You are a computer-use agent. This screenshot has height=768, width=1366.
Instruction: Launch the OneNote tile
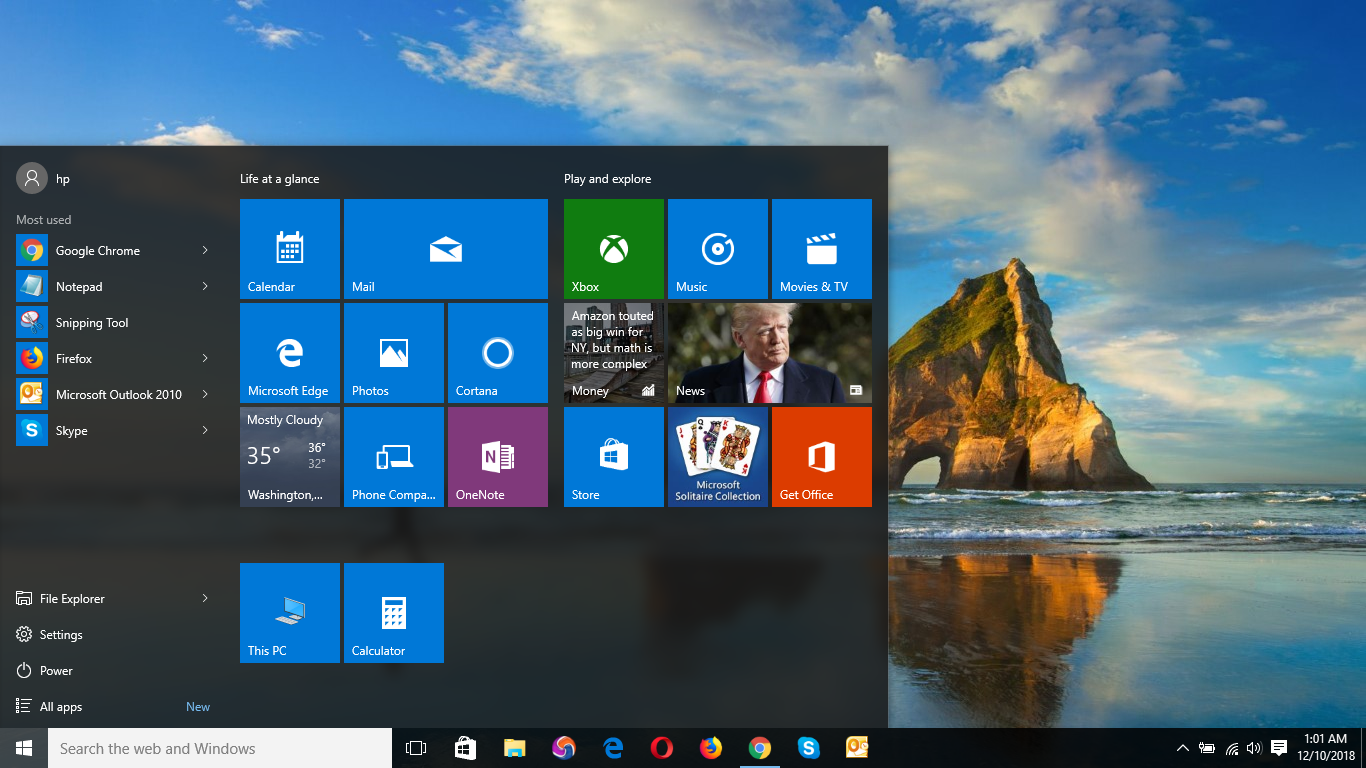498,457
